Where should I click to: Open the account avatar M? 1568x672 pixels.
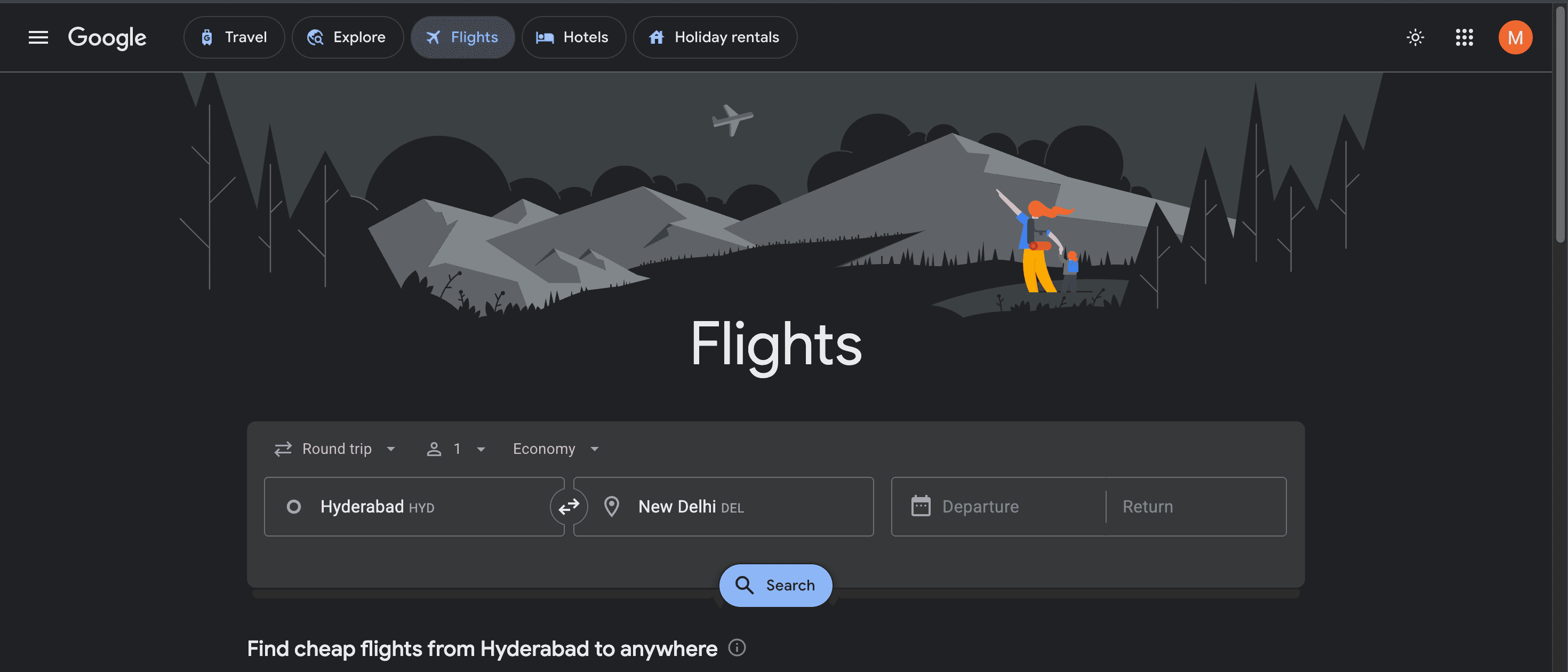1515,37
